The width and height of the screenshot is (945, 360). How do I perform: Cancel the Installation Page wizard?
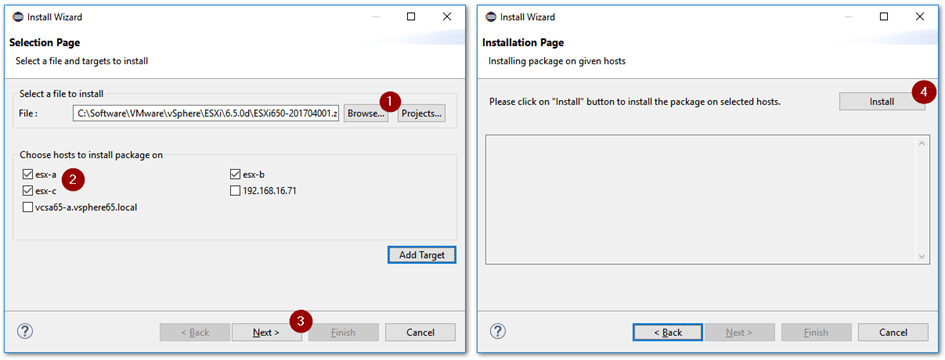click(893, 332)
